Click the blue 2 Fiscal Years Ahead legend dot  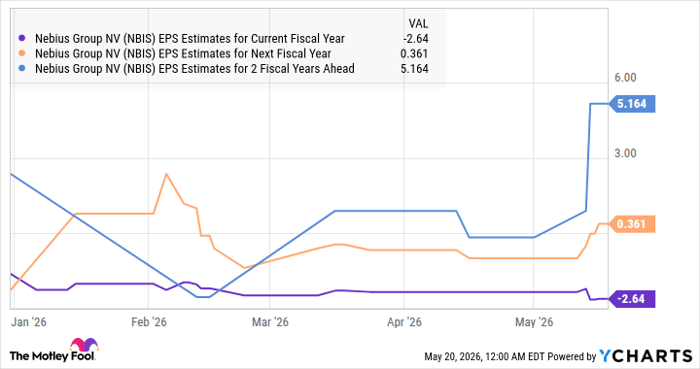point(22,69)
